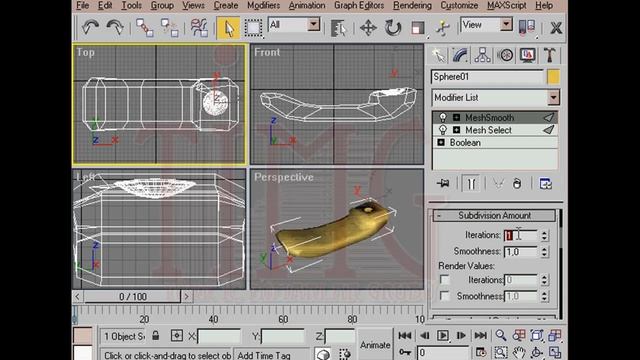This screenshot has width=640, height=360.
Task: Click the spinner beside the top Iterations field
Action: coord(544,235)
